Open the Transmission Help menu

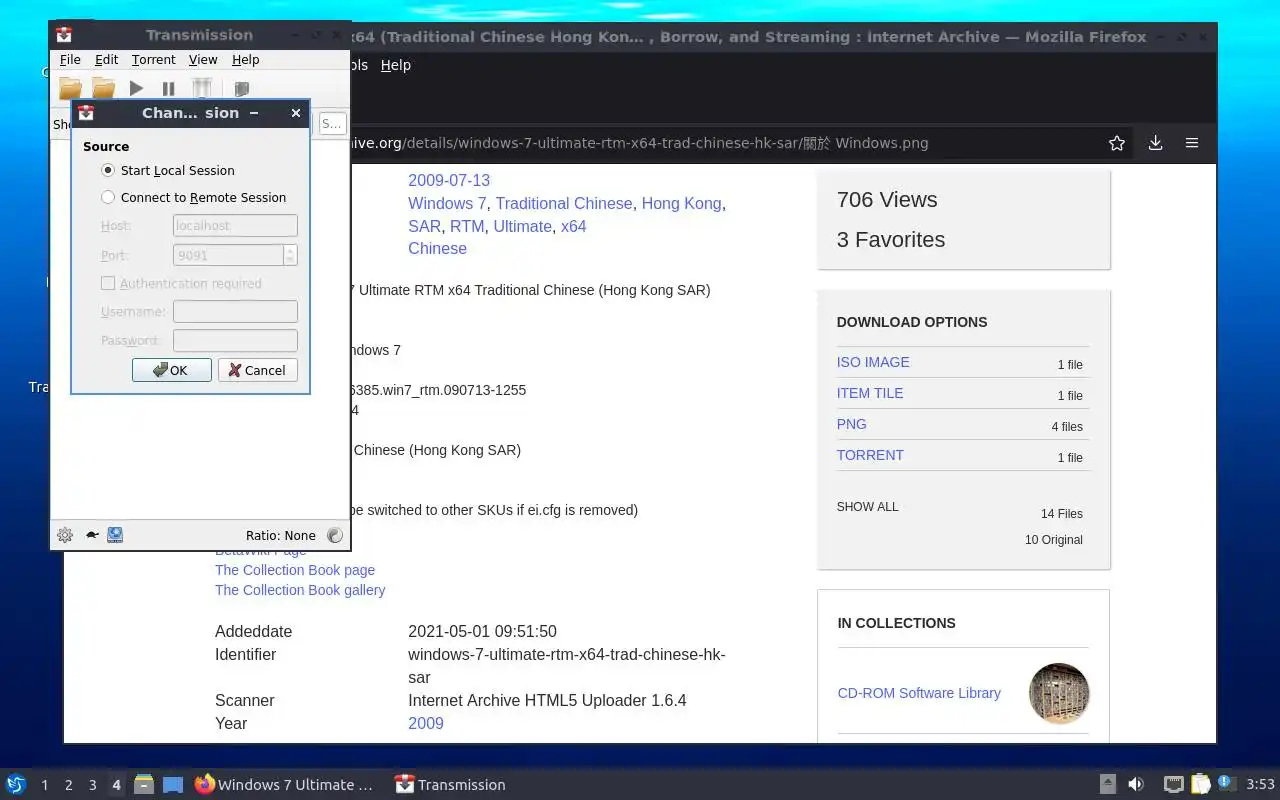click(x=245, y=60)
